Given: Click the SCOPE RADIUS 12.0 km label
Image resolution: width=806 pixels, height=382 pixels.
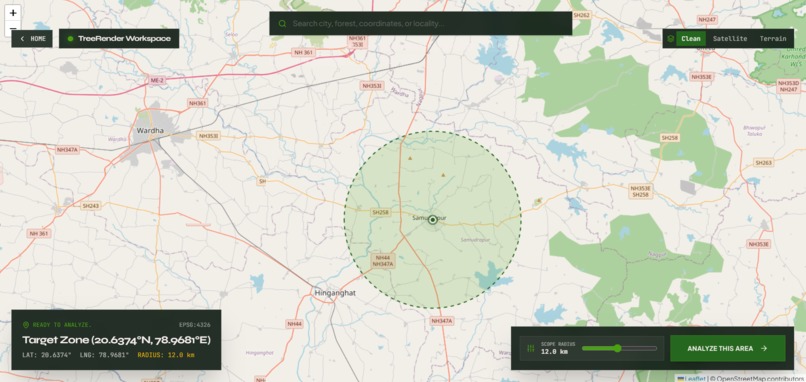Looking at the screenshot, I should coord(558,348).
